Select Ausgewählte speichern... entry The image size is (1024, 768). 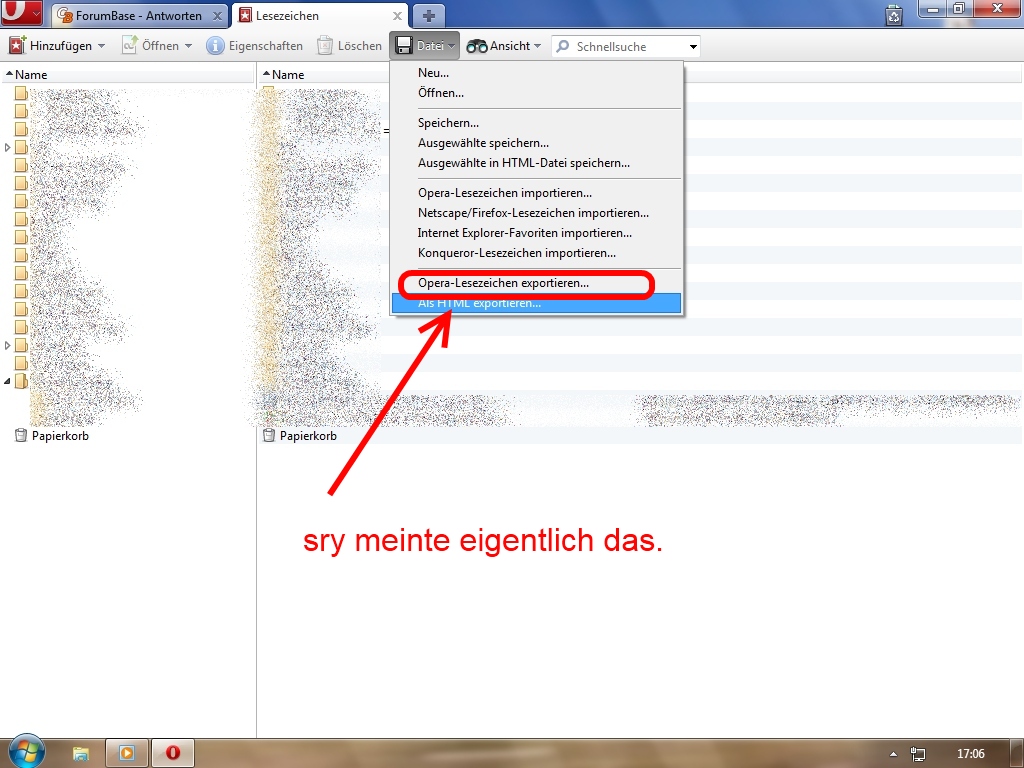[536, 143]
